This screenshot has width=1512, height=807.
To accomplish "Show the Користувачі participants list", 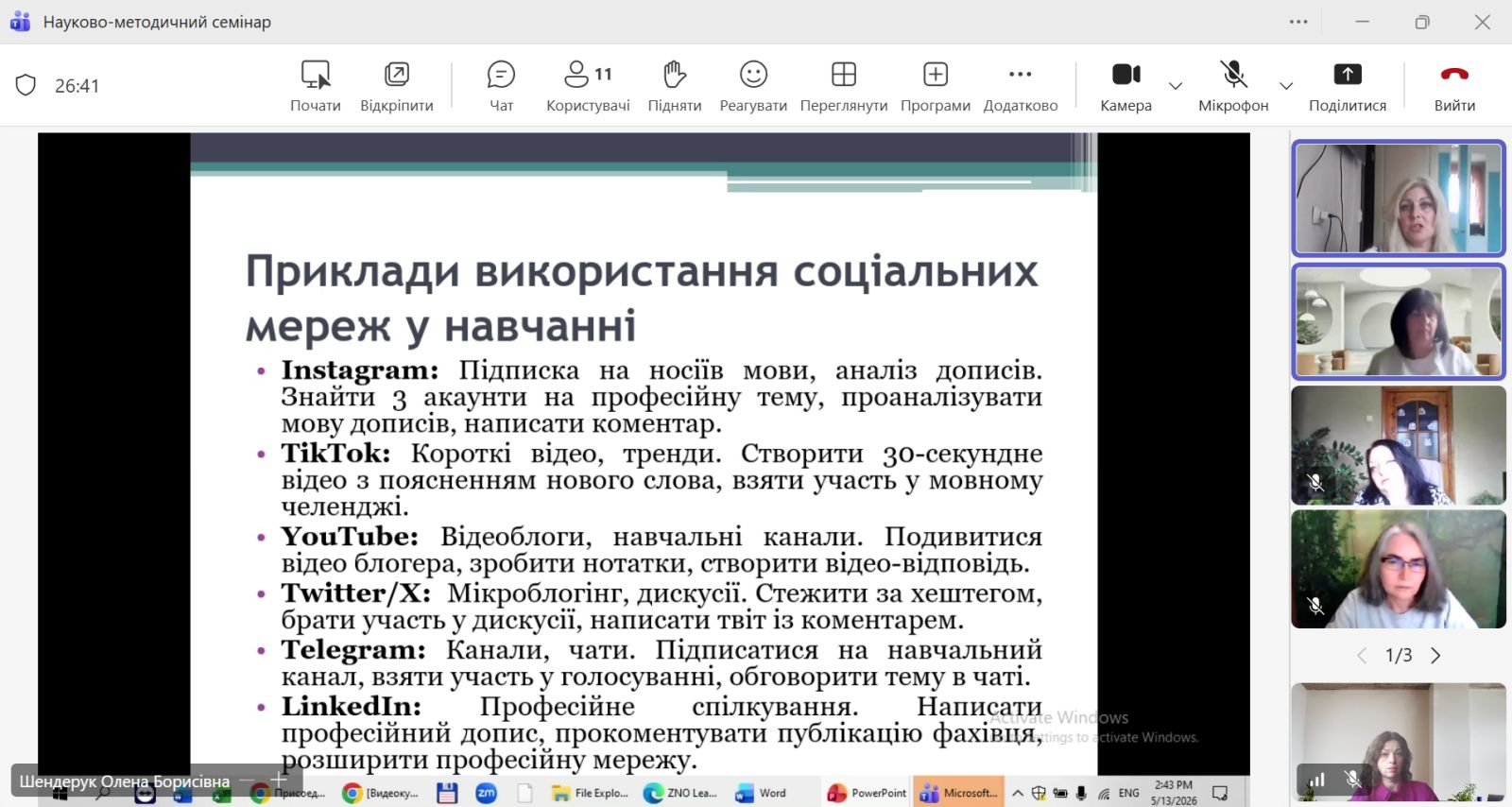I will (588, 86).
